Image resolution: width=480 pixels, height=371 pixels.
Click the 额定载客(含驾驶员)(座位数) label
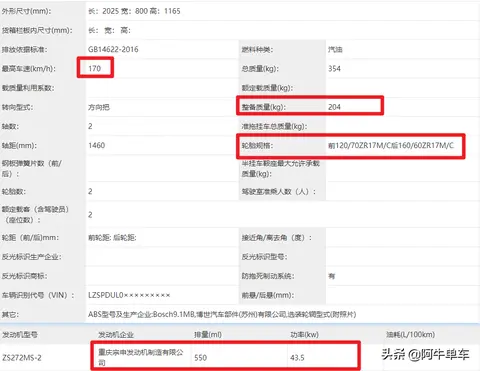[x=35, y=215]
